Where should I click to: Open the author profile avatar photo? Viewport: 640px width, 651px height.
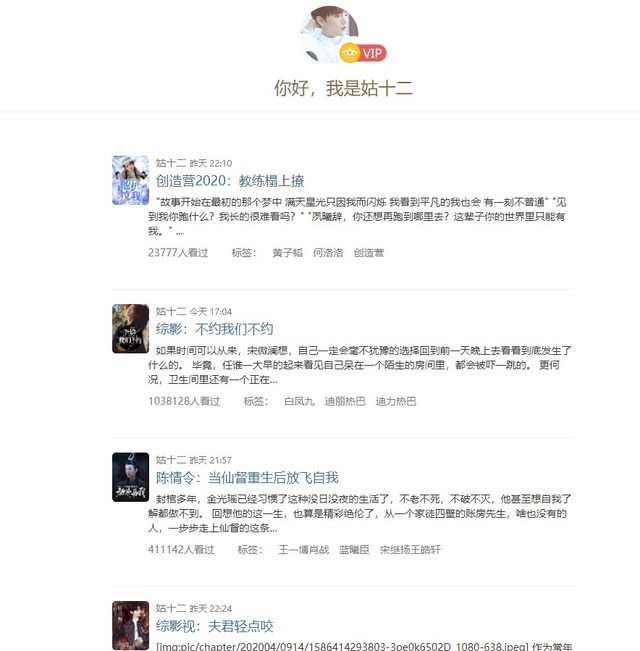click(x=330, y=34)
